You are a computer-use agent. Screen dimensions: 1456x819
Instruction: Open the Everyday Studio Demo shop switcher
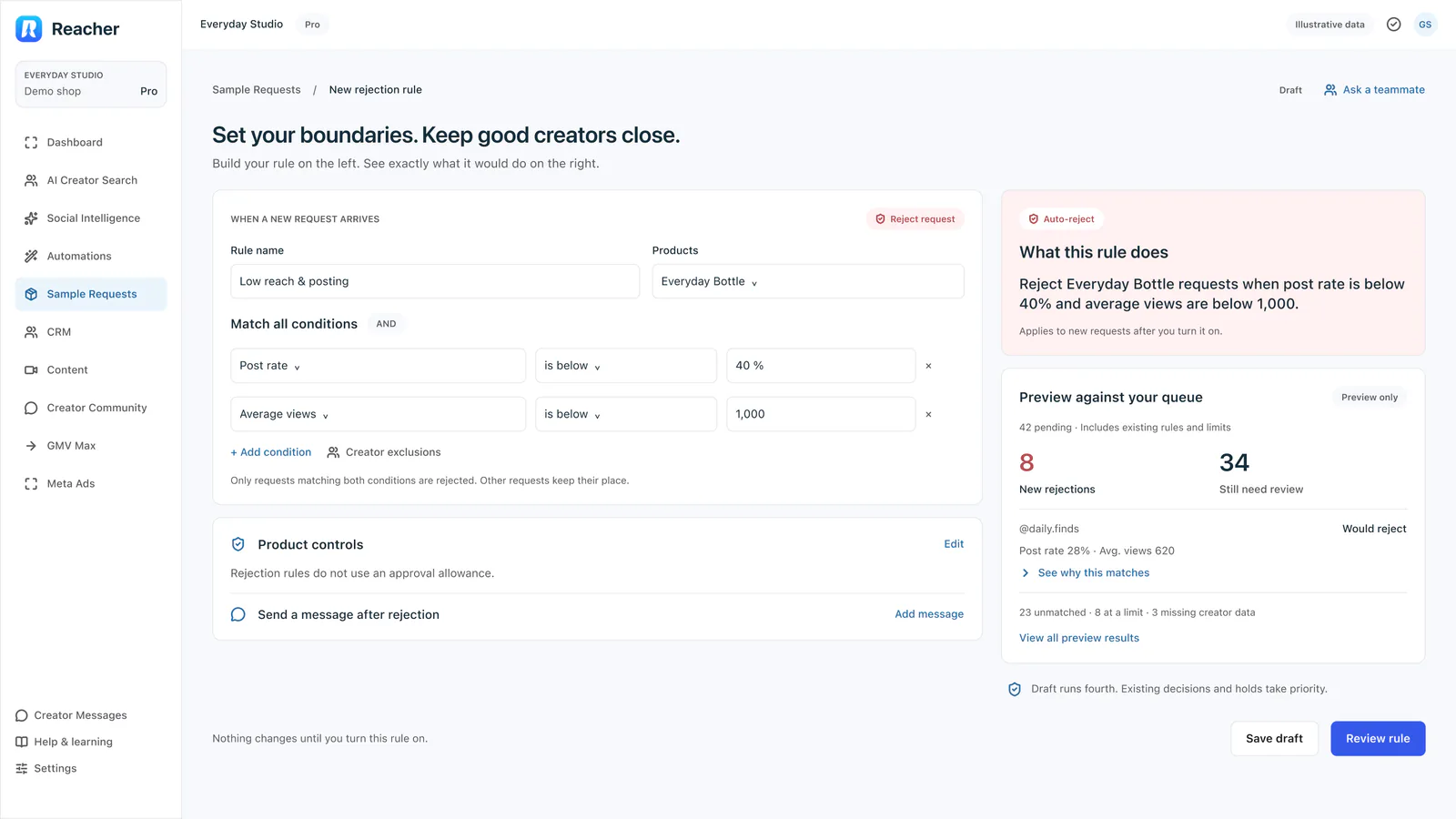point(91,84)
